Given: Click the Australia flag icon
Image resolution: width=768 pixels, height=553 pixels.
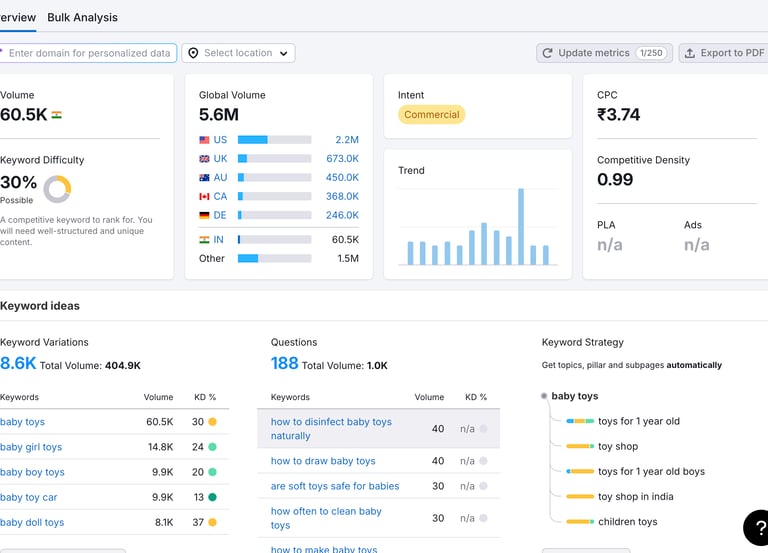Looking at the screenshot, I should click(204, 178).
